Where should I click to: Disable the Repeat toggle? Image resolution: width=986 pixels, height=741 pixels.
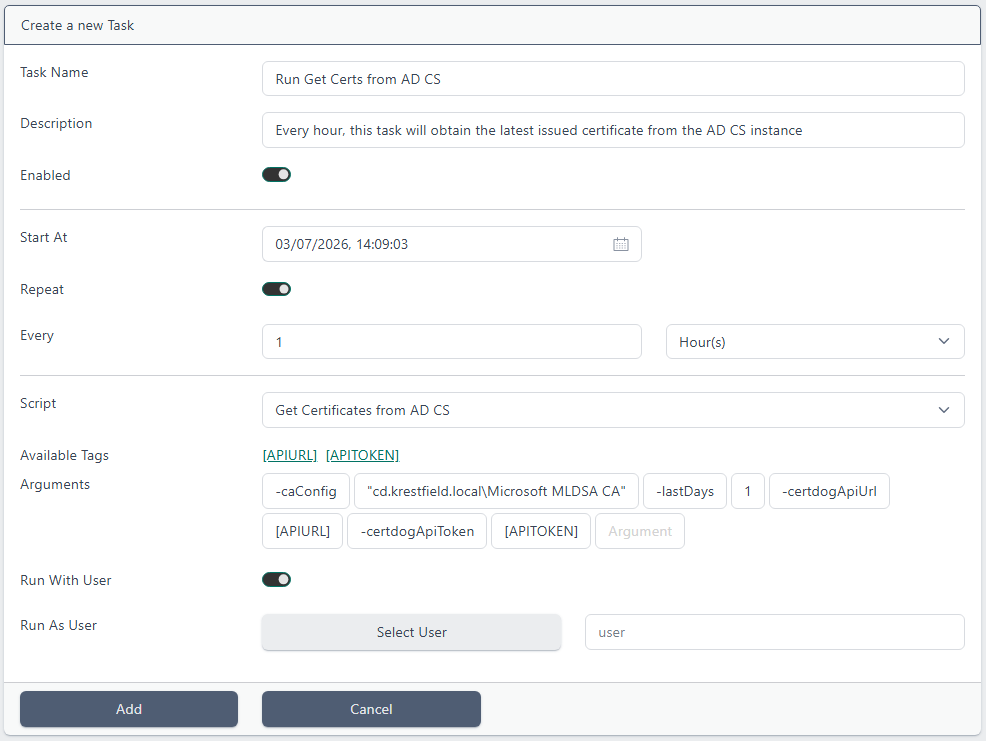[276, 289]
